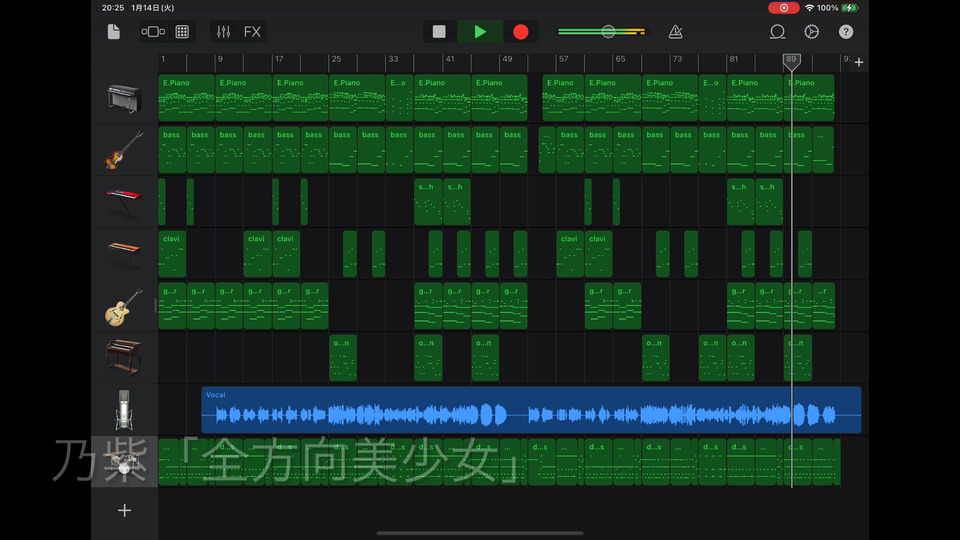Select the hollow-body guitar track icon
This screenshot has width=960, height=540.
(124, 306)
